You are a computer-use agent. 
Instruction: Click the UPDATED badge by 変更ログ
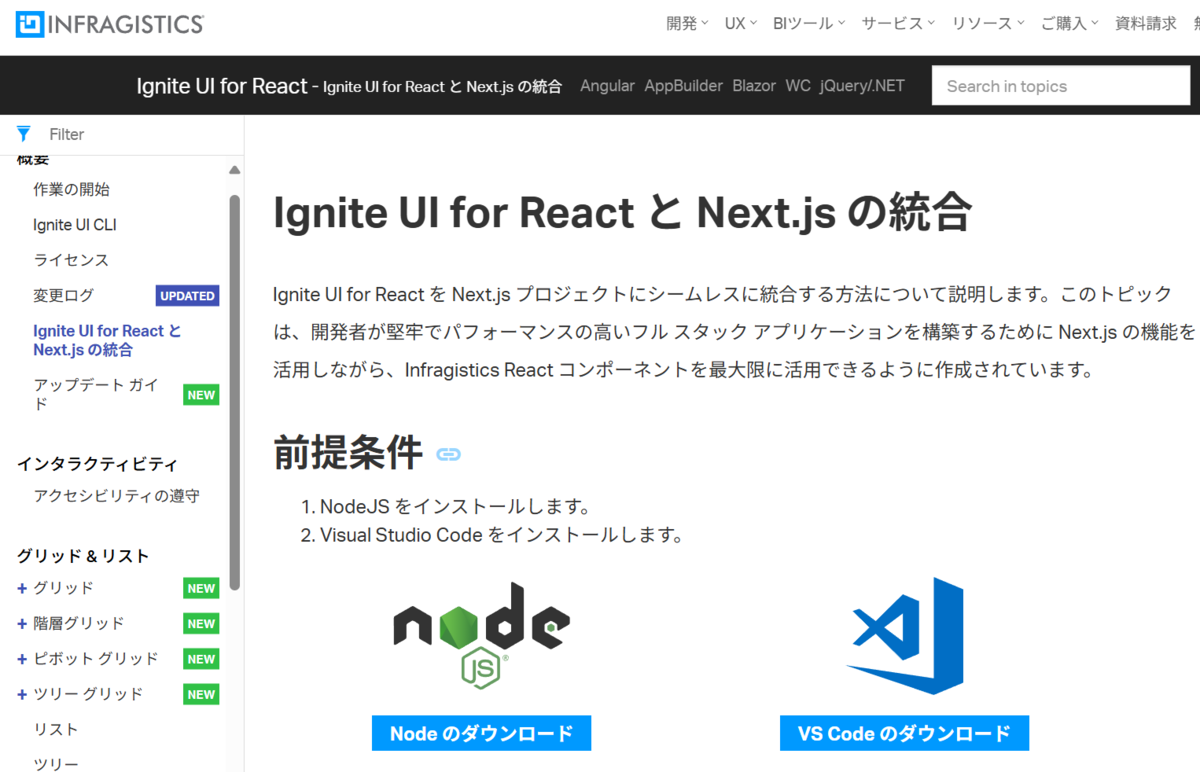[187, 296]
